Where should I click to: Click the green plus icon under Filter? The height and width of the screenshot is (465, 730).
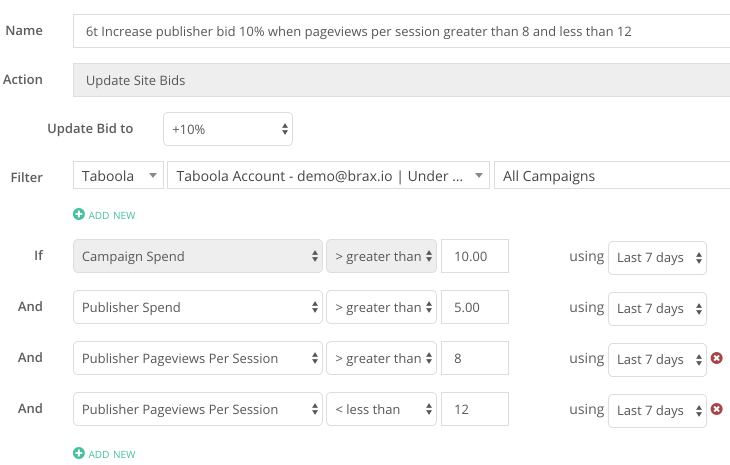(x=79, y=214)
